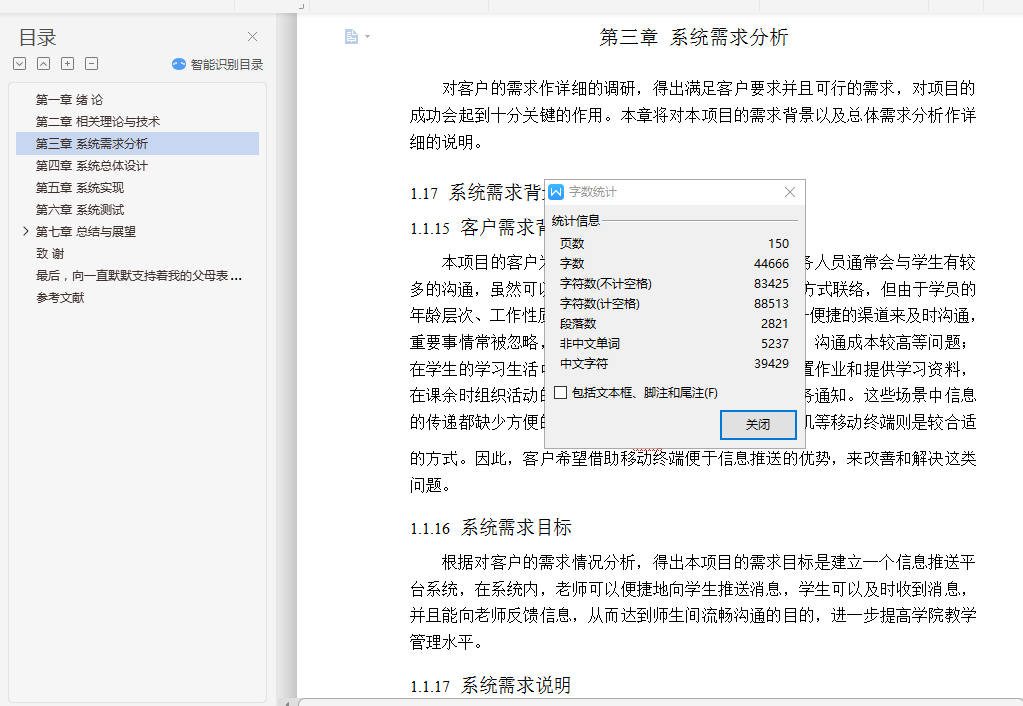Select the 最后，向一直默默支持着我的父母表 entry
1023x706 pixels.
[x=138, y=275]
